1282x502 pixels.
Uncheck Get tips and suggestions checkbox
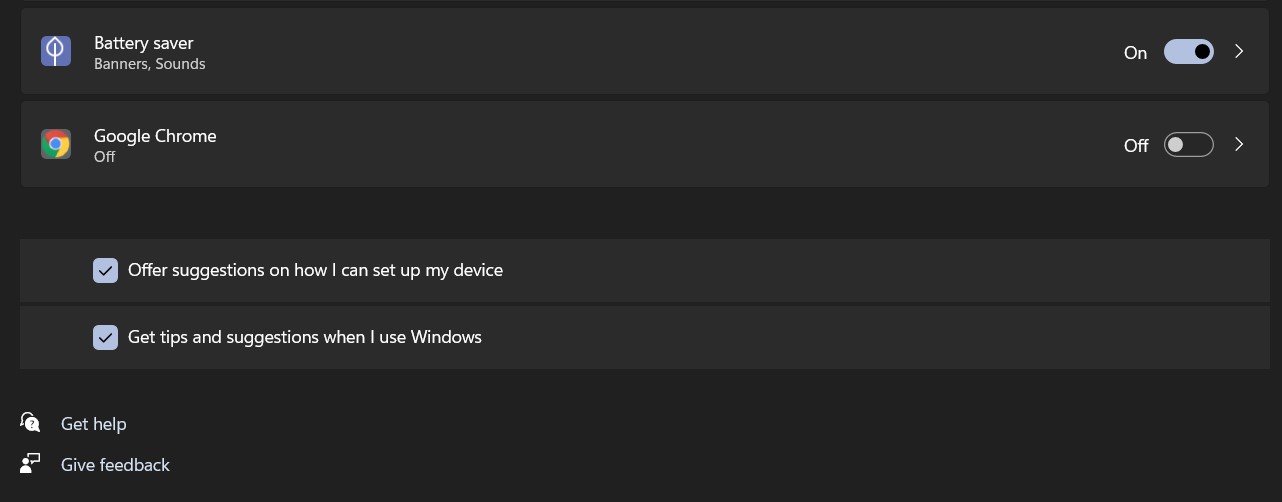click(106, 337)
